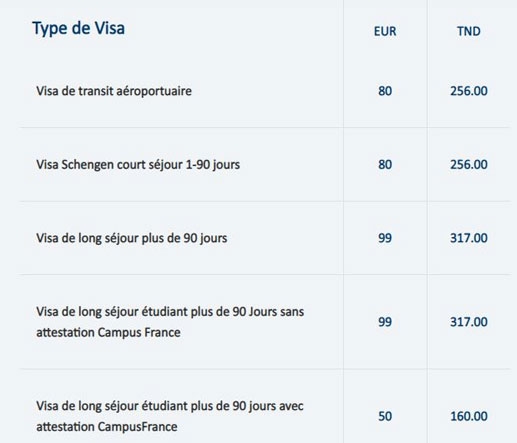Select the student visa 'sans attestation Campus France' label
The image size is (517, 443).
(170, 322)
